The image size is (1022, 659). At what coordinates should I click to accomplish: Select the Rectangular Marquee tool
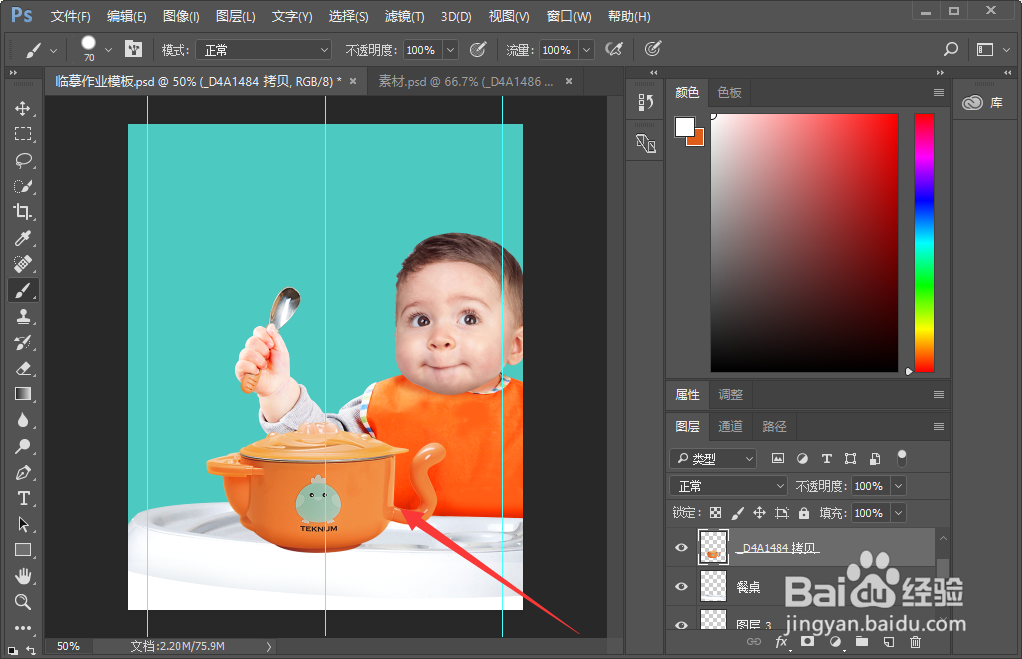(23, 134)
